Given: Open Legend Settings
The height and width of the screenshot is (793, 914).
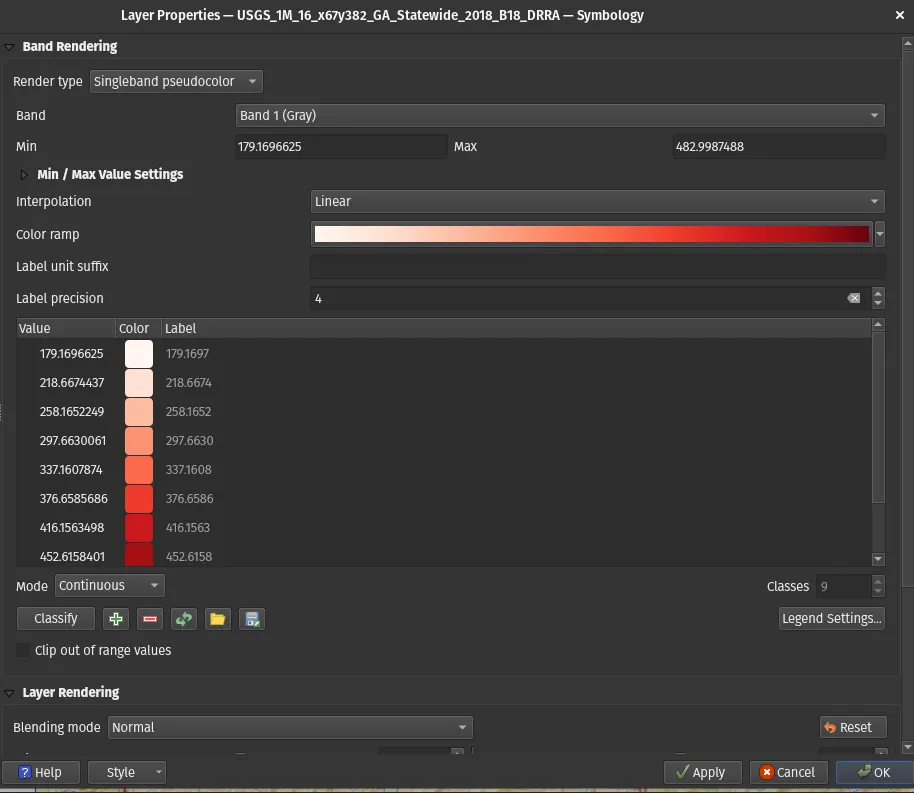Looking at the screenshot, I should [832, 619].
